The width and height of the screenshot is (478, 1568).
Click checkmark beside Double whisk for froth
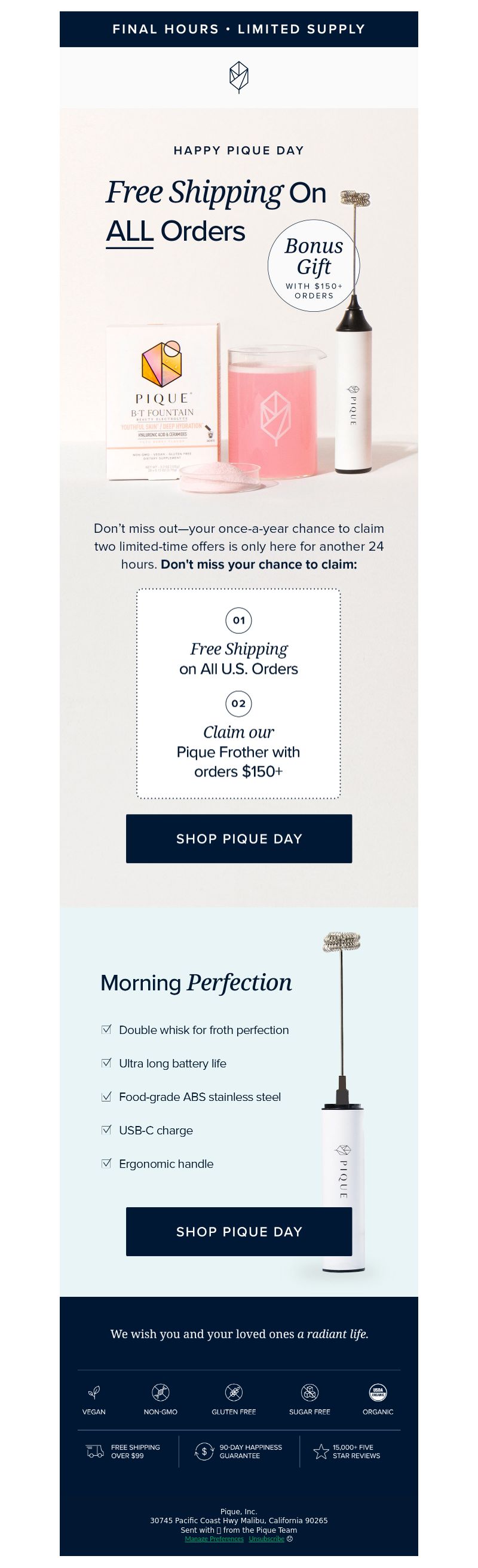click(x=106, y=1029)
